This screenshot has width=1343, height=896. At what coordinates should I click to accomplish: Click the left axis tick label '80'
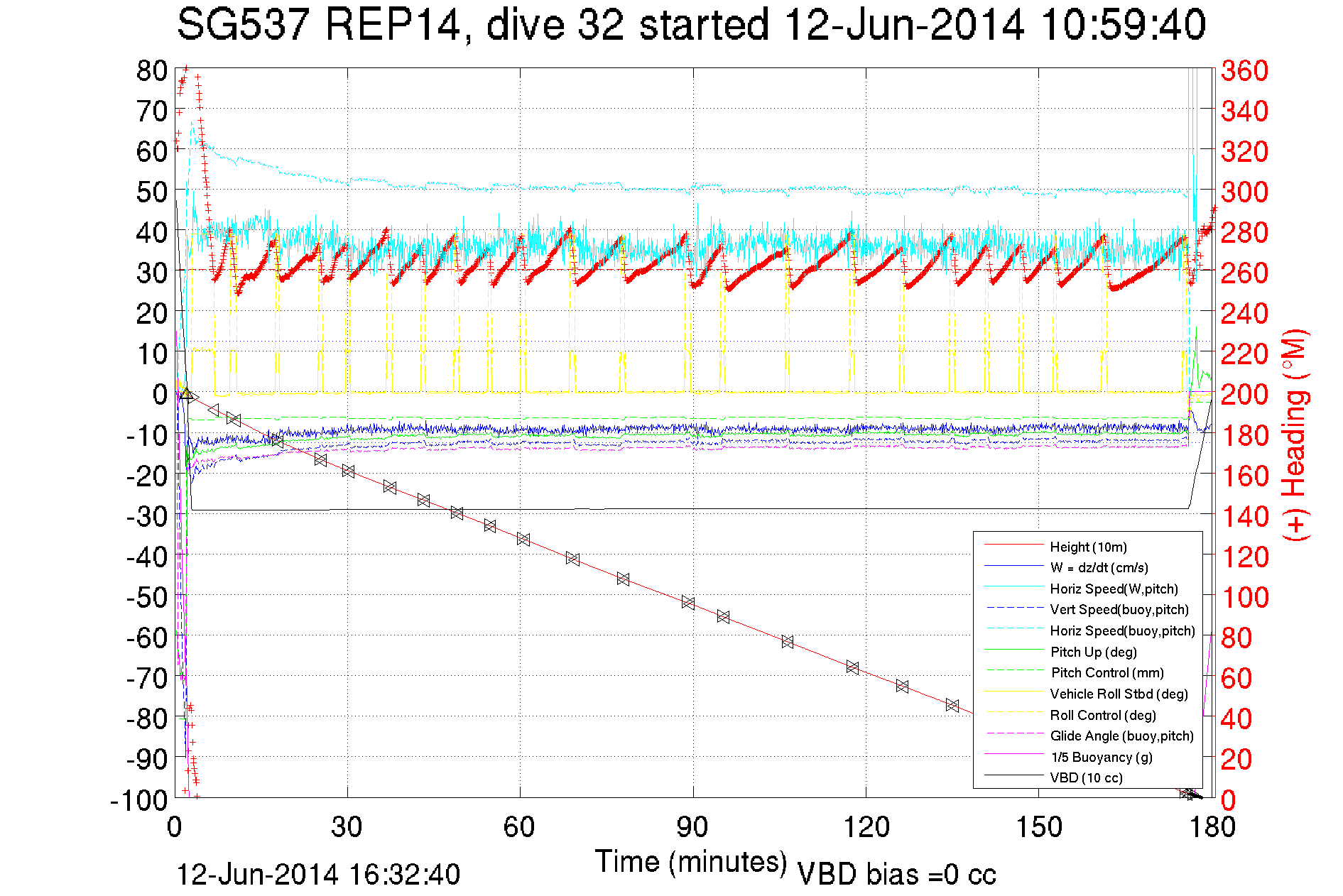click(152, 70)
